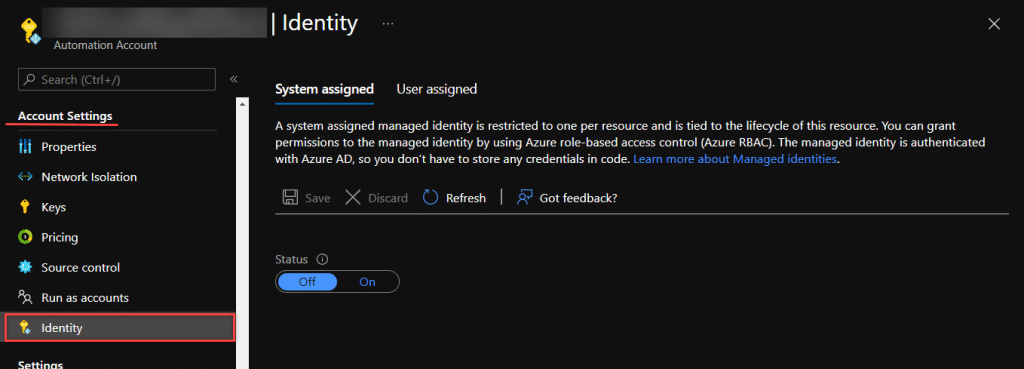This screenshot has width=1024, height=369.
Task: Collapse the sidebar with the double chevron
Action: pos(233,79)
